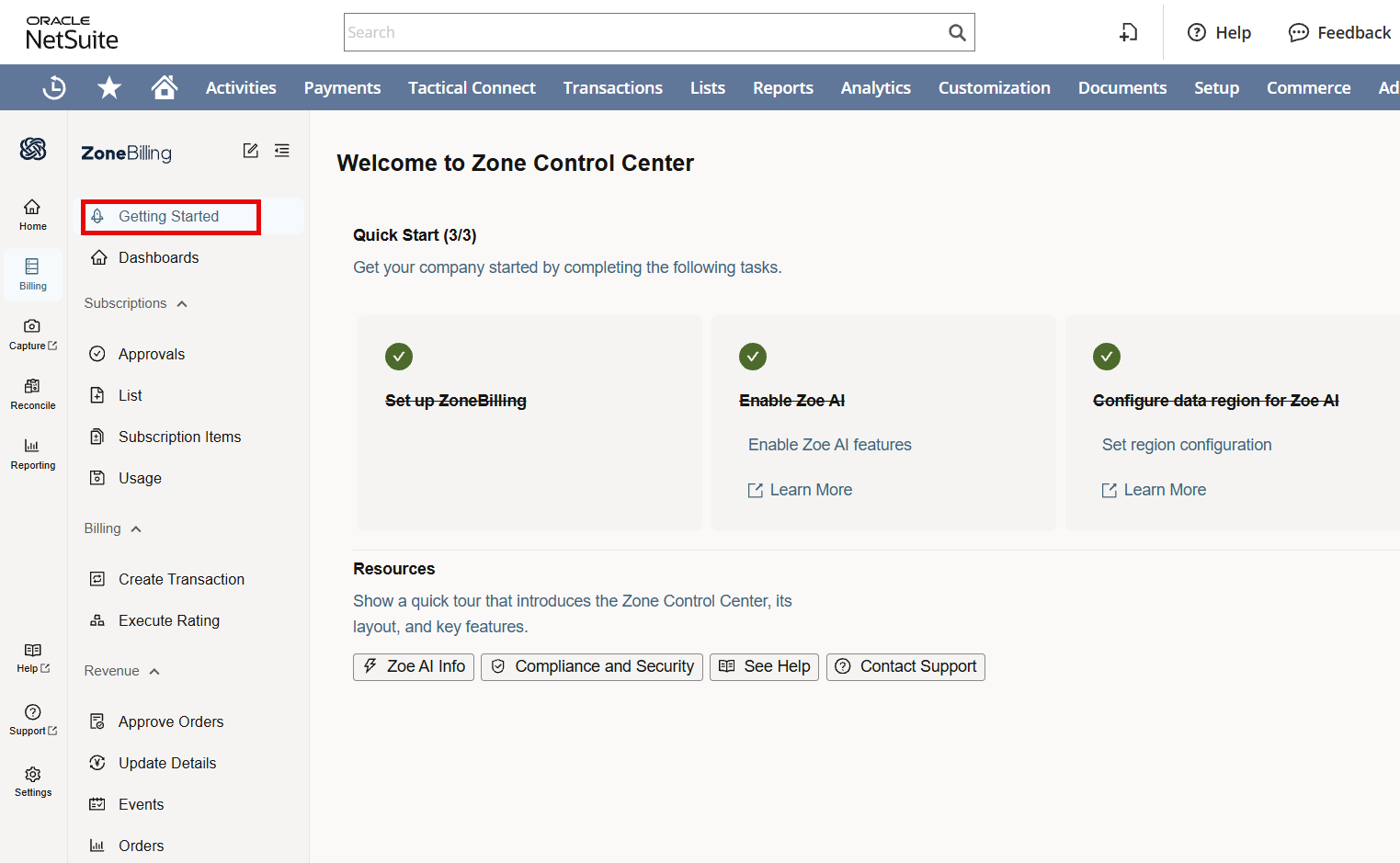Open Reconcile in the Zone sidebar

(x=33, y=394)
